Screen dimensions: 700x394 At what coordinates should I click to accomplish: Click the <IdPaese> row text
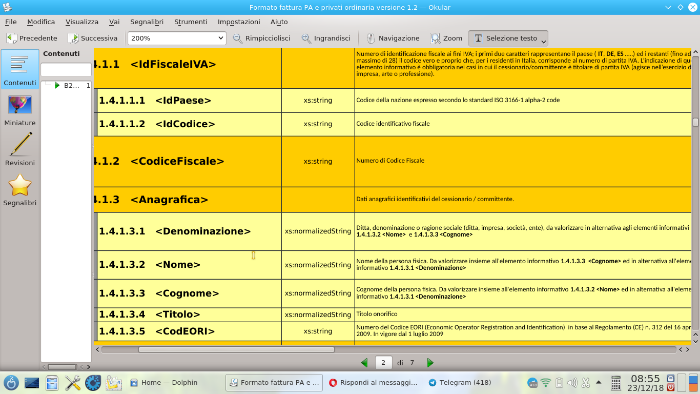tap(183, 100)
